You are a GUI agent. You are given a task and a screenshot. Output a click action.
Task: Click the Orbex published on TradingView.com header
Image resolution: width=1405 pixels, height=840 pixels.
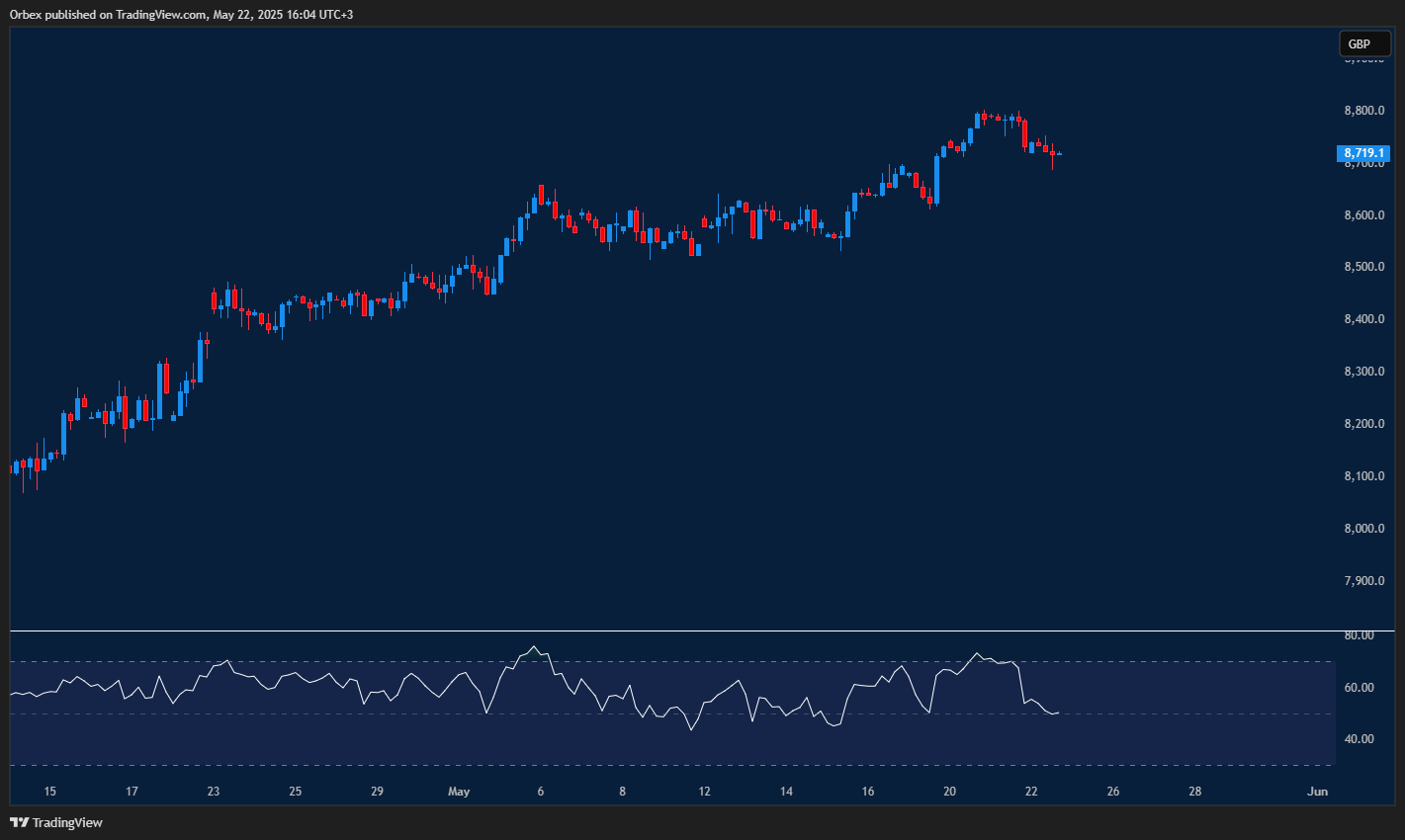181,14
